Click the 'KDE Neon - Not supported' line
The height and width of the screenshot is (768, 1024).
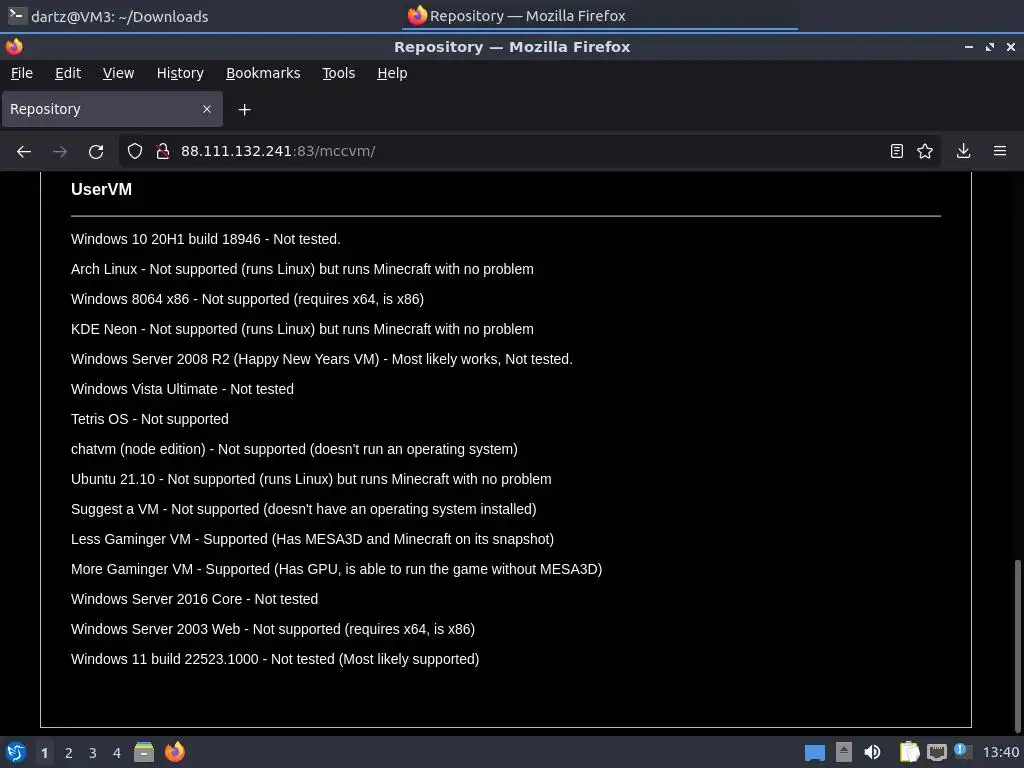coord(302,329)
